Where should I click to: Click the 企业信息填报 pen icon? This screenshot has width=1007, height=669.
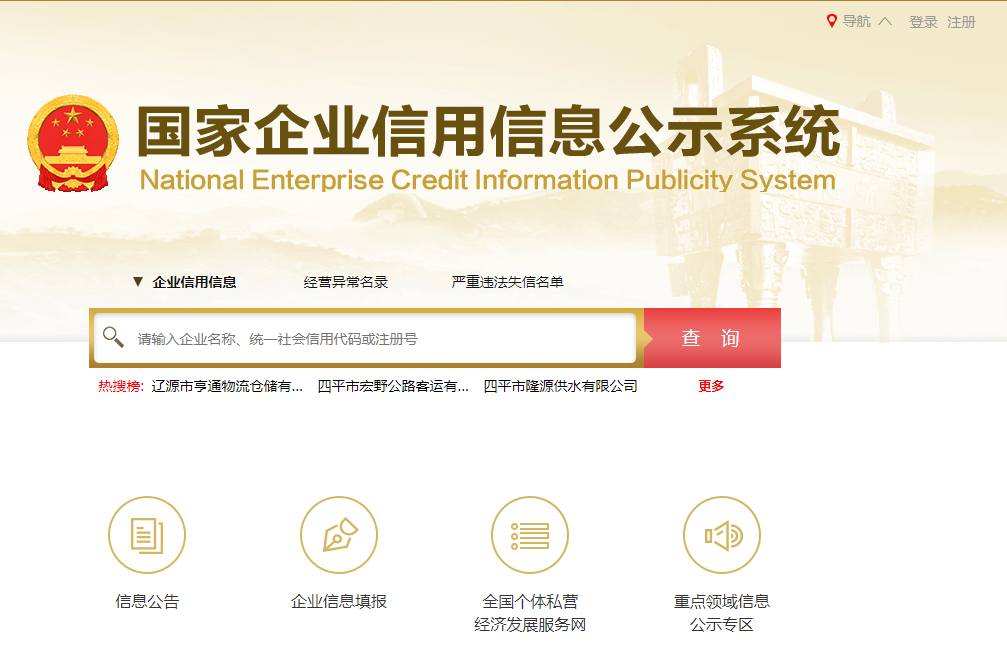point(338,535)
